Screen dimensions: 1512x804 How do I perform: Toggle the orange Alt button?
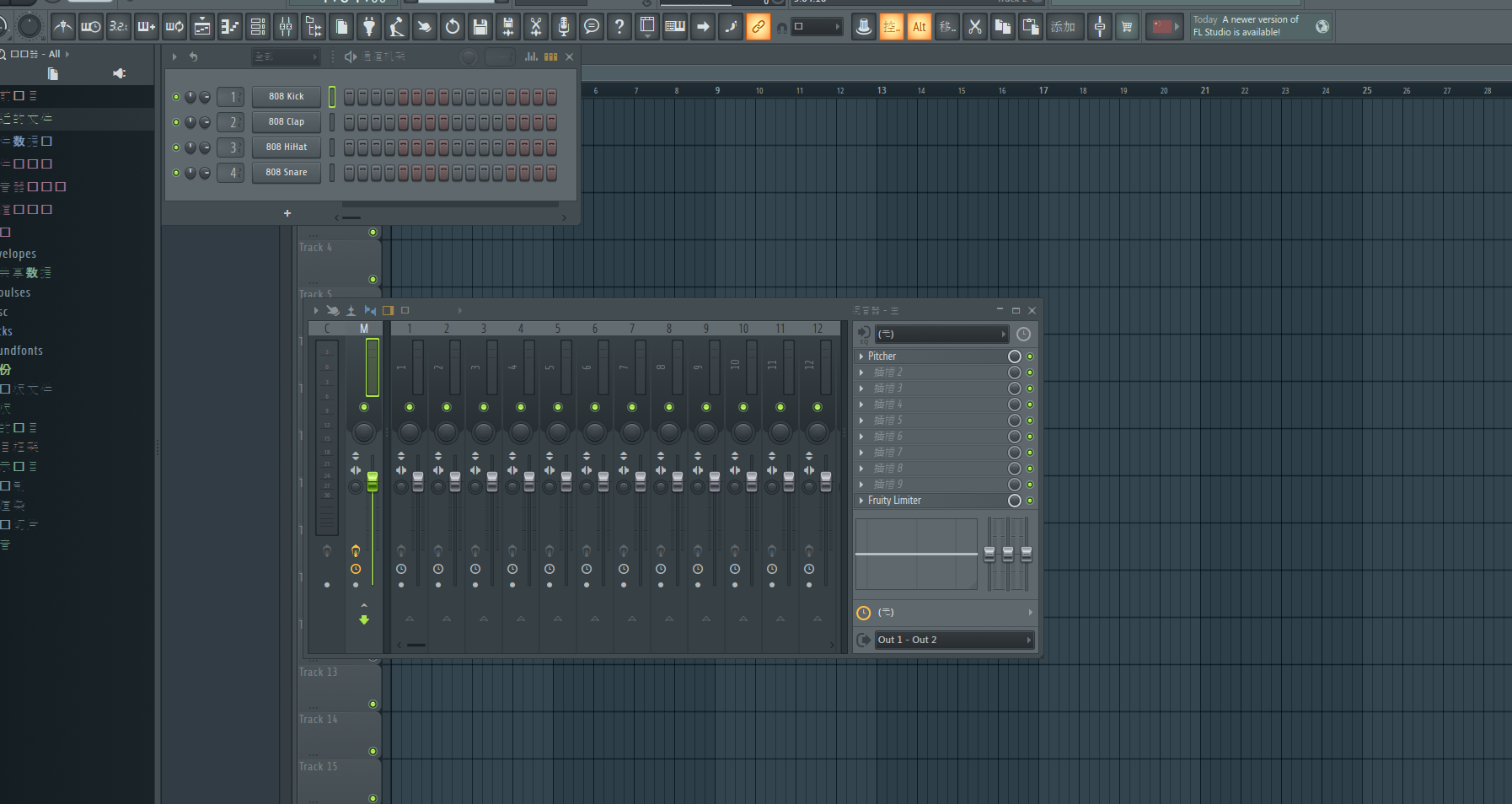(920, 27)
